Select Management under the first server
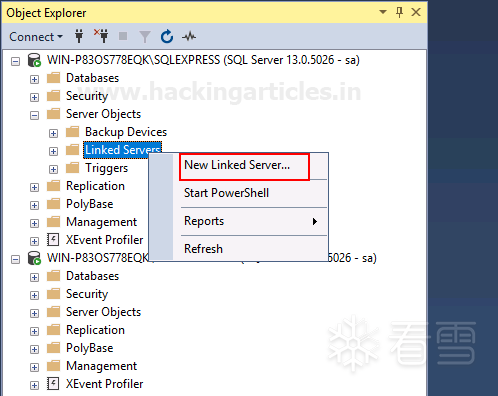 click(x=101, y=222)
